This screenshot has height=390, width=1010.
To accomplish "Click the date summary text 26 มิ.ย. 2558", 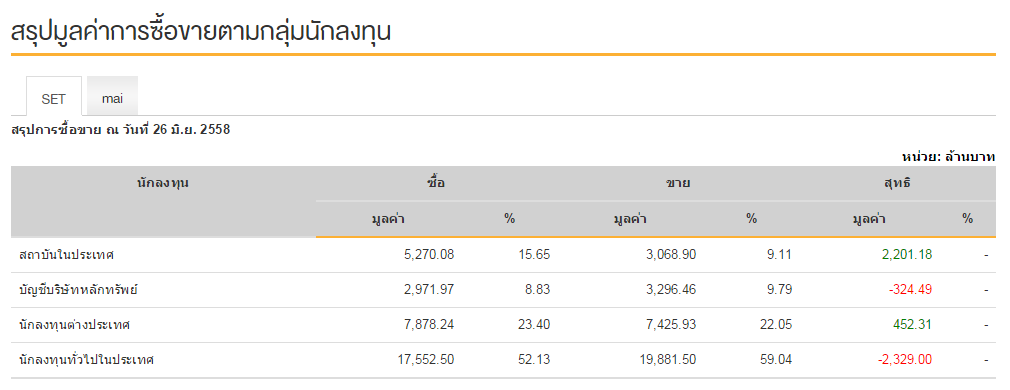I will (191, 130).
